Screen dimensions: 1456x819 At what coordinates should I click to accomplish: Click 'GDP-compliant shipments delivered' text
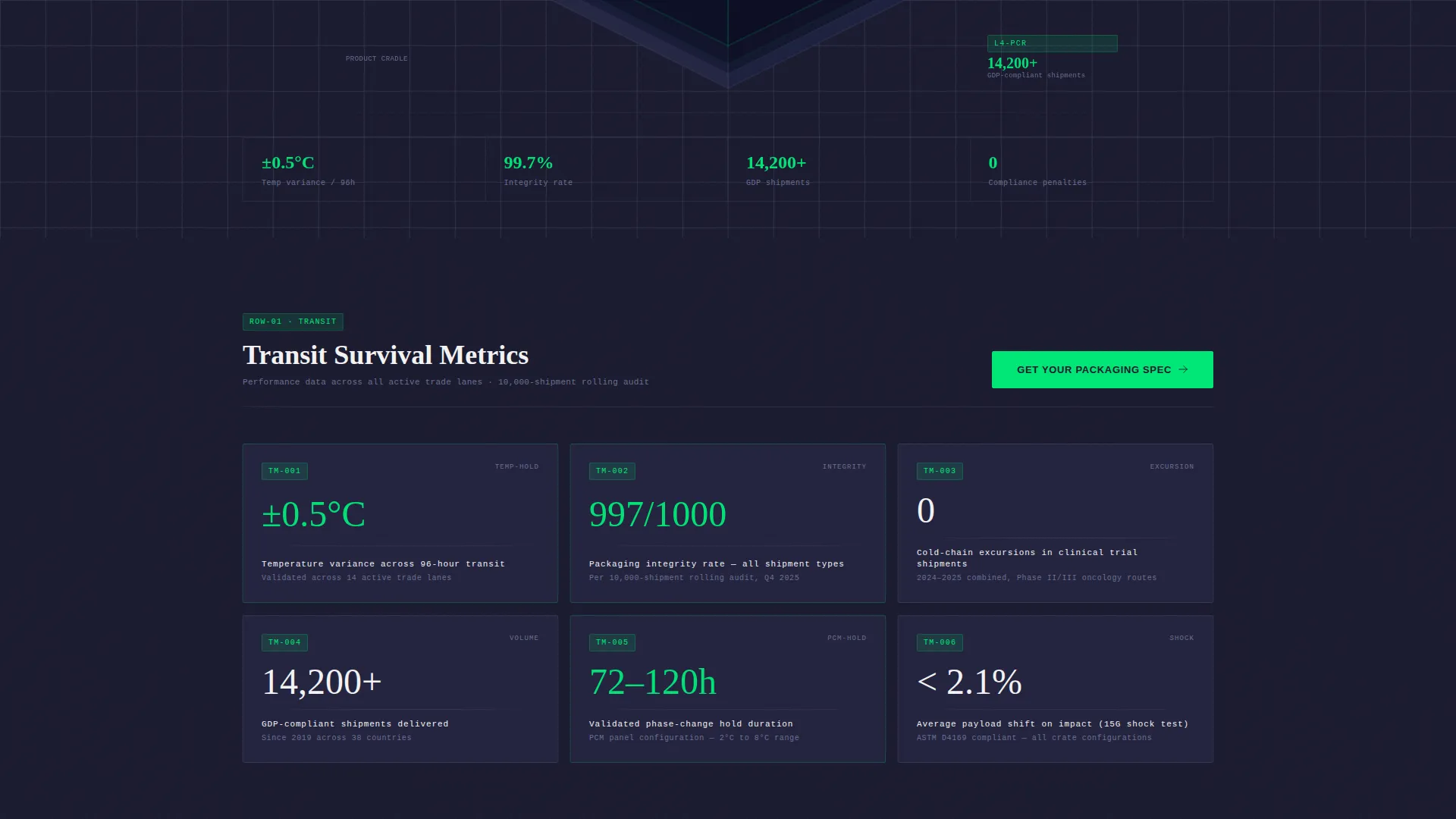[355, 724]
